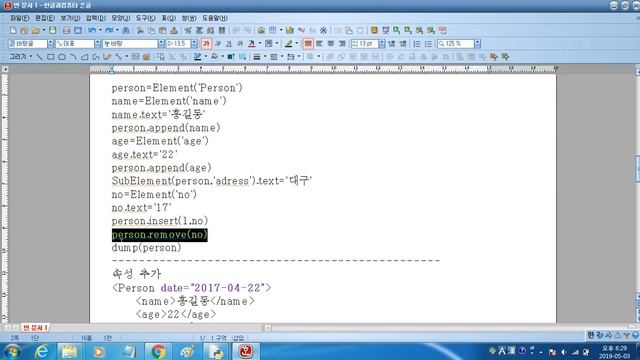640x360 pixels.
Task: Click the print icon
Action: point(66,31)
